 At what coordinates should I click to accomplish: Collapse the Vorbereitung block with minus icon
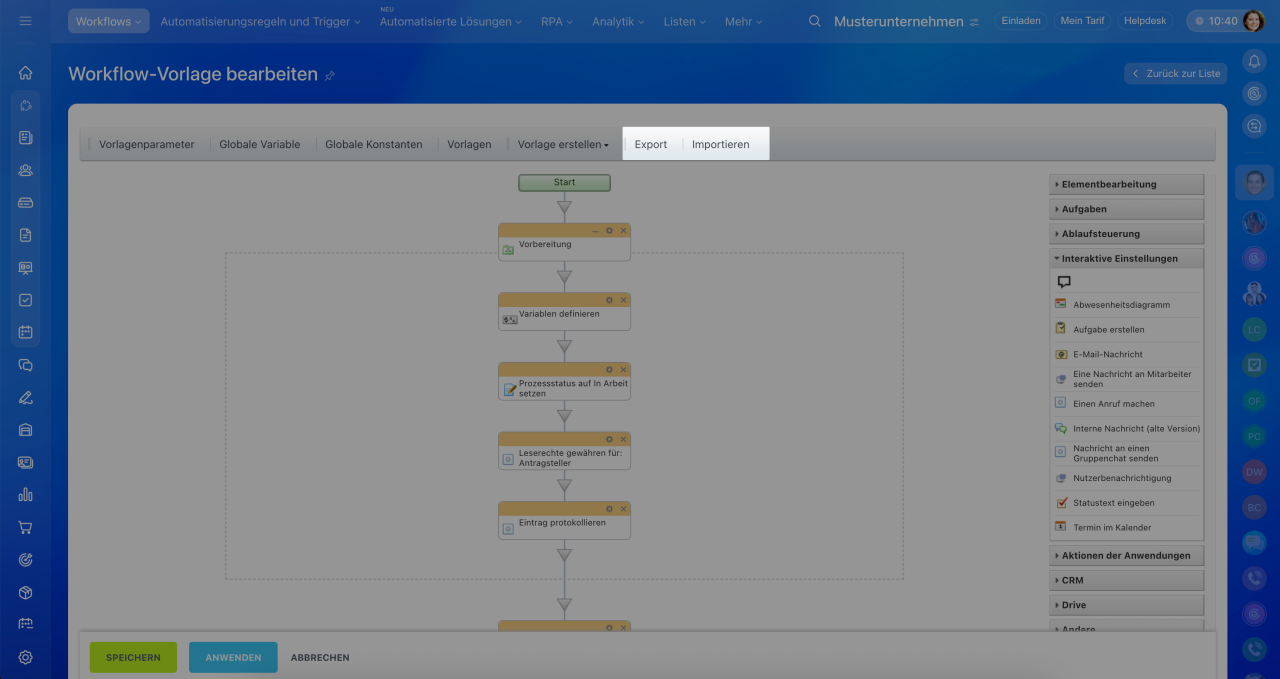[595, 230]
